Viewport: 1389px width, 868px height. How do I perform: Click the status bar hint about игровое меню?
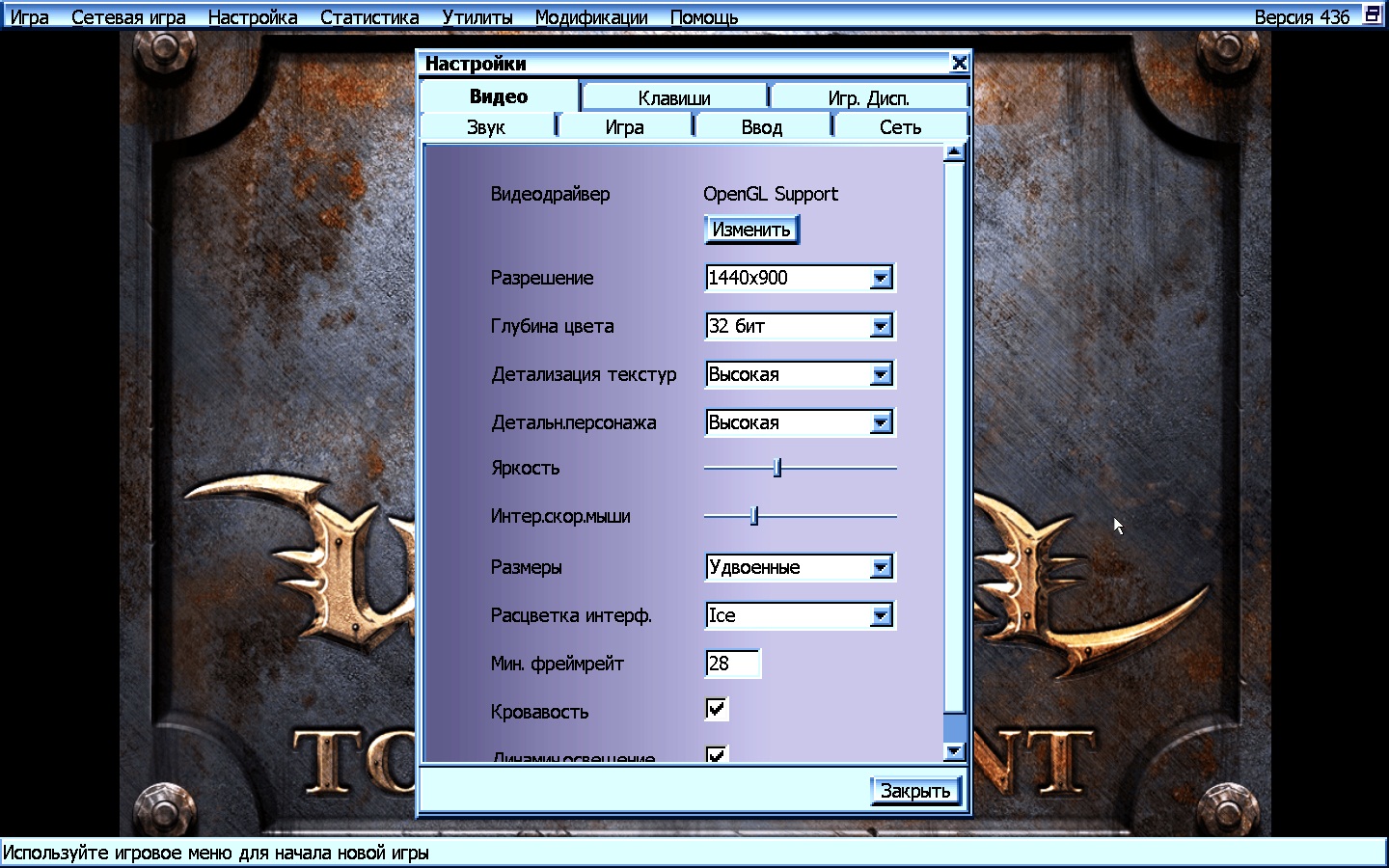coord(216,853)
